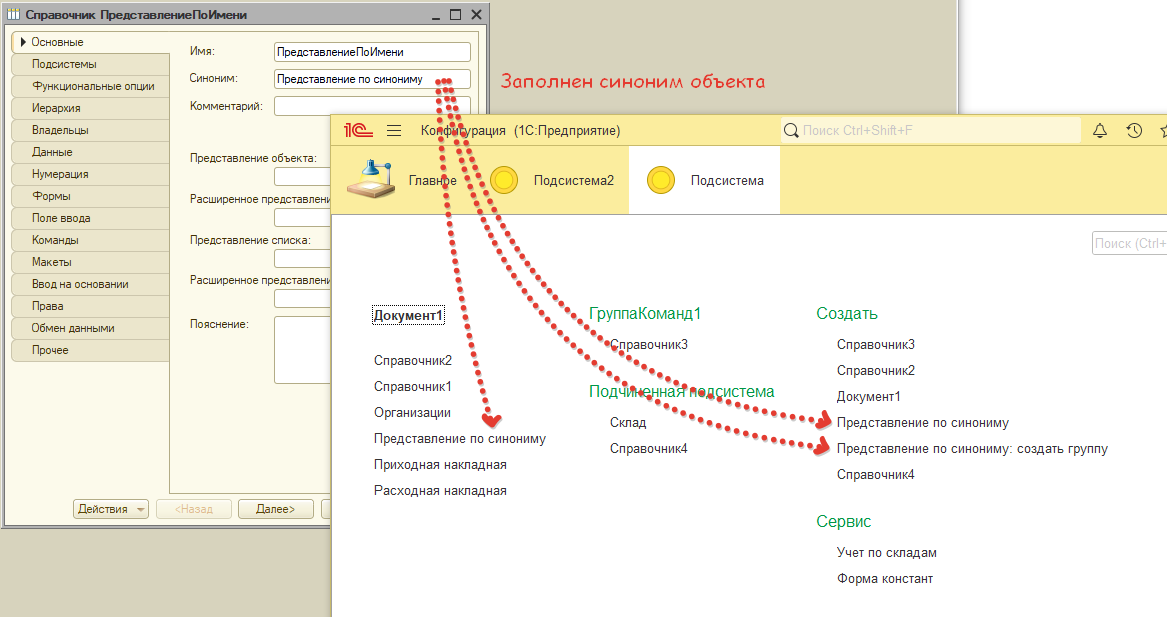Open the Подсистемы tab

click(x=91, y=64)
